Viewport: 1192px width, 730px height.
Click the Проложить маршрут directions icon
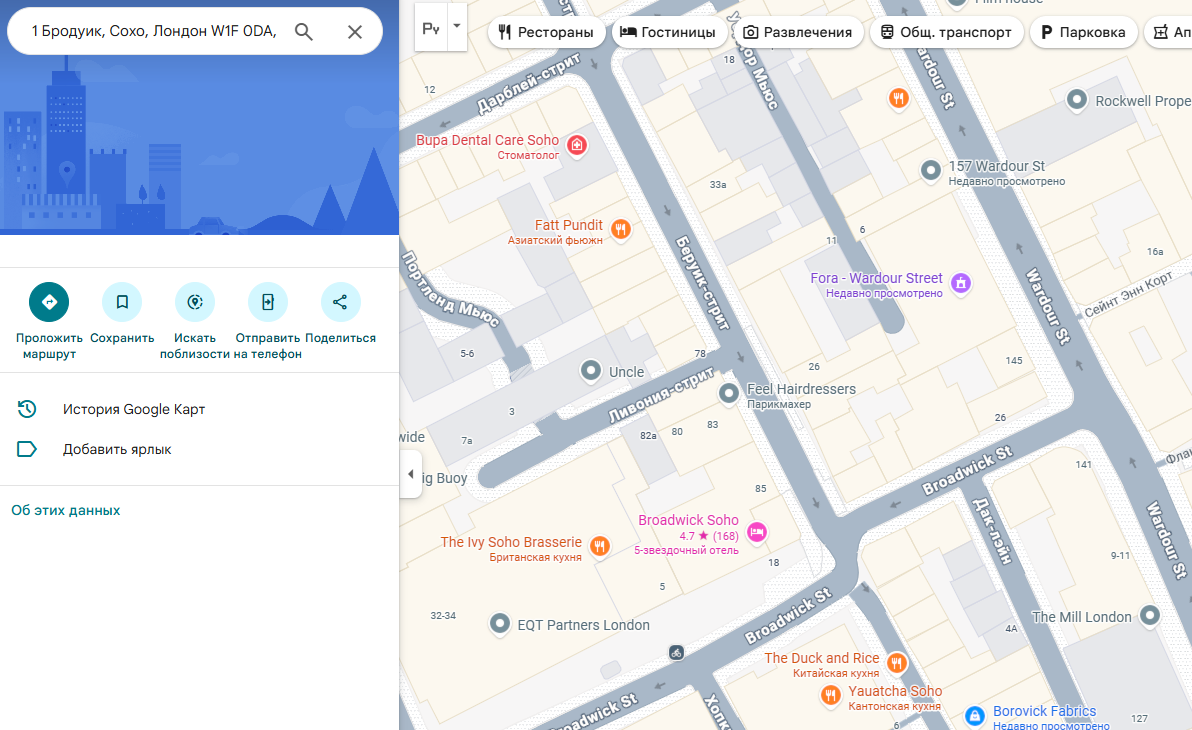click(49, 302)
